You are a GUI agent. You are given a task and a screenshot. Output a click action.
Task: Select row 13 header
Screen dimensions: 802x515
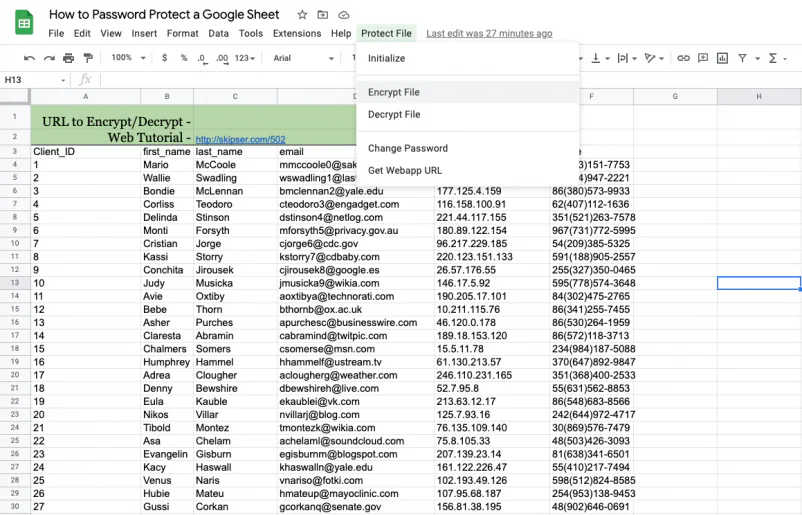pos(15,283)
